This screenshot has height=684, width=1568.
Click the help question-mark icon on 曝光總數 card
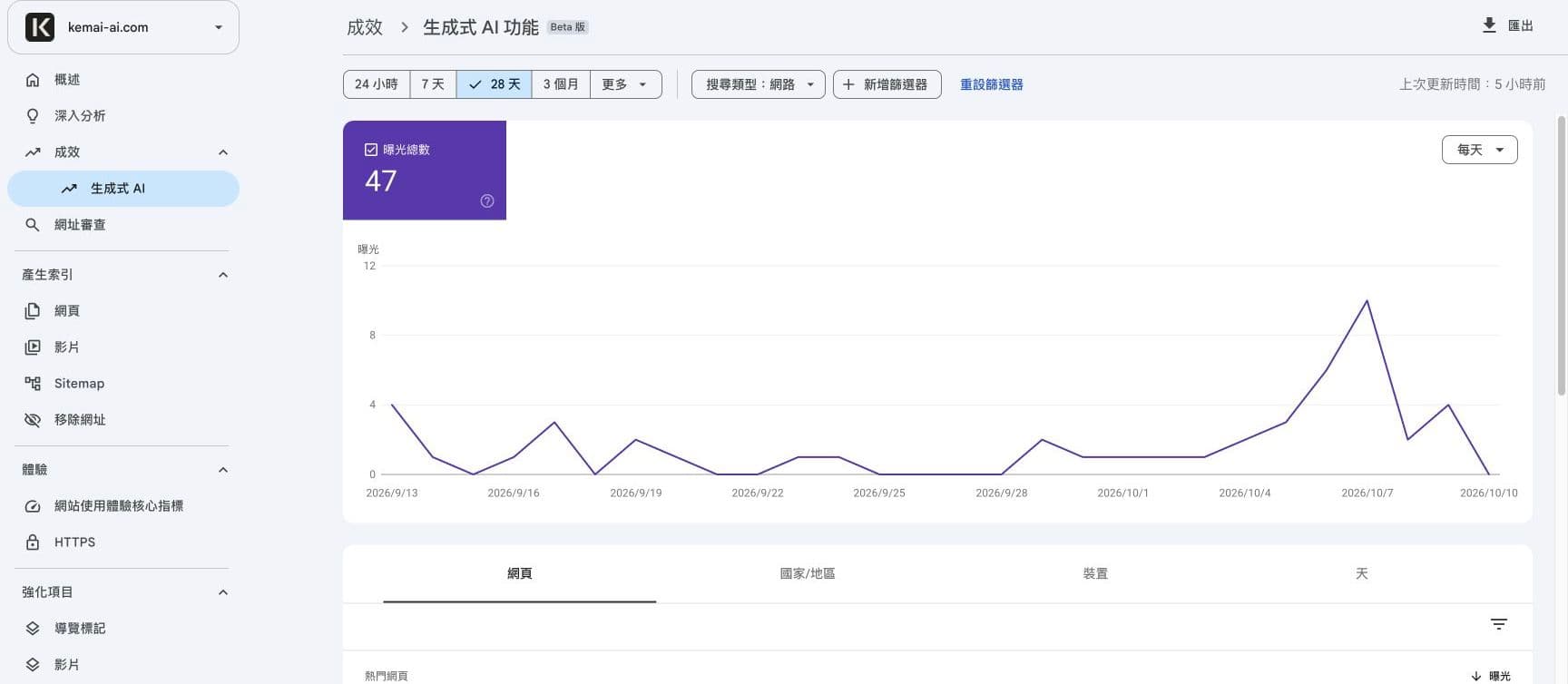point(487,201)
